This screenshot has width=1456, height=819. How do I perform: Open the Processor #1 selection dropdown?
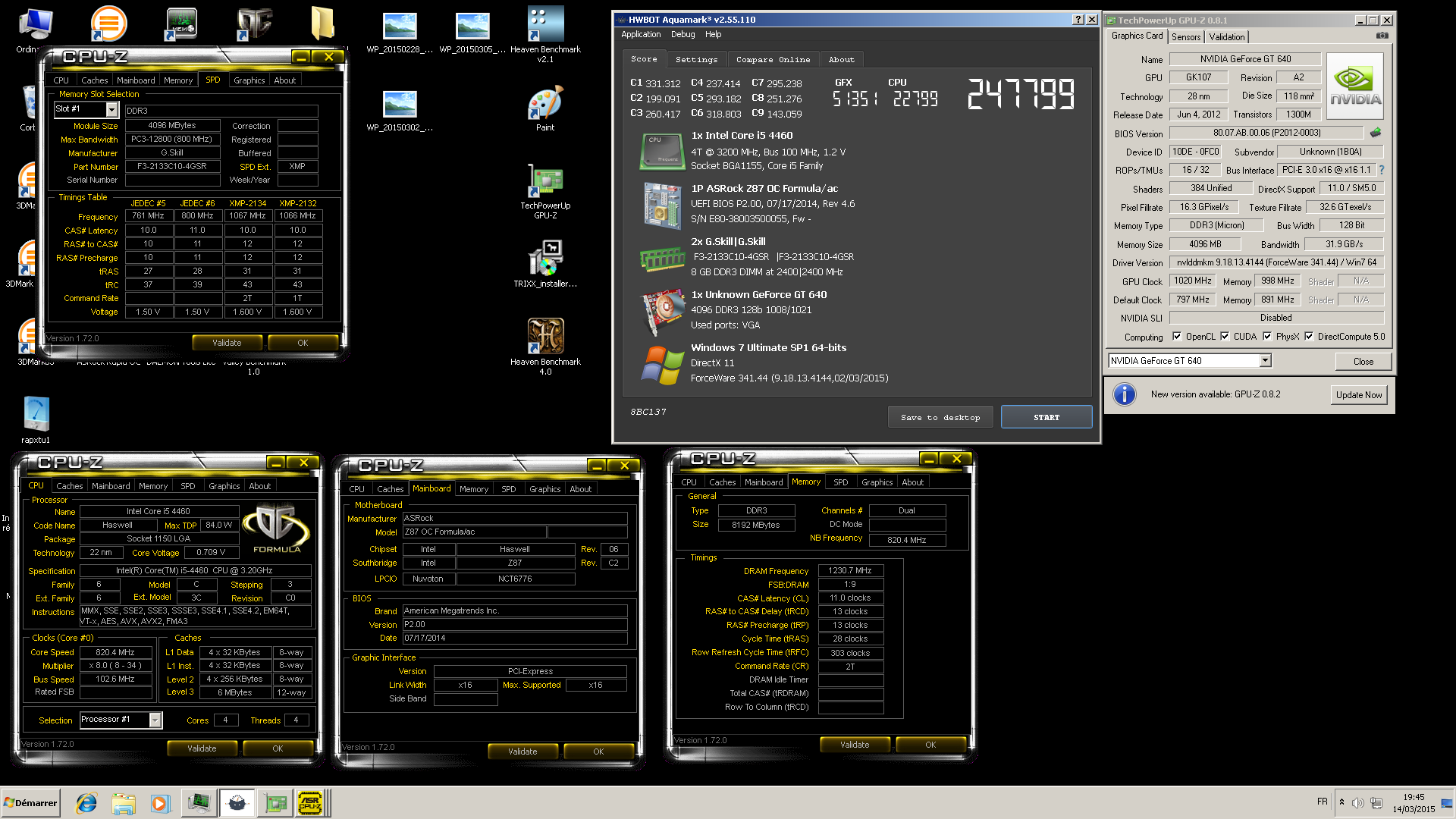[x=155, y=720]
